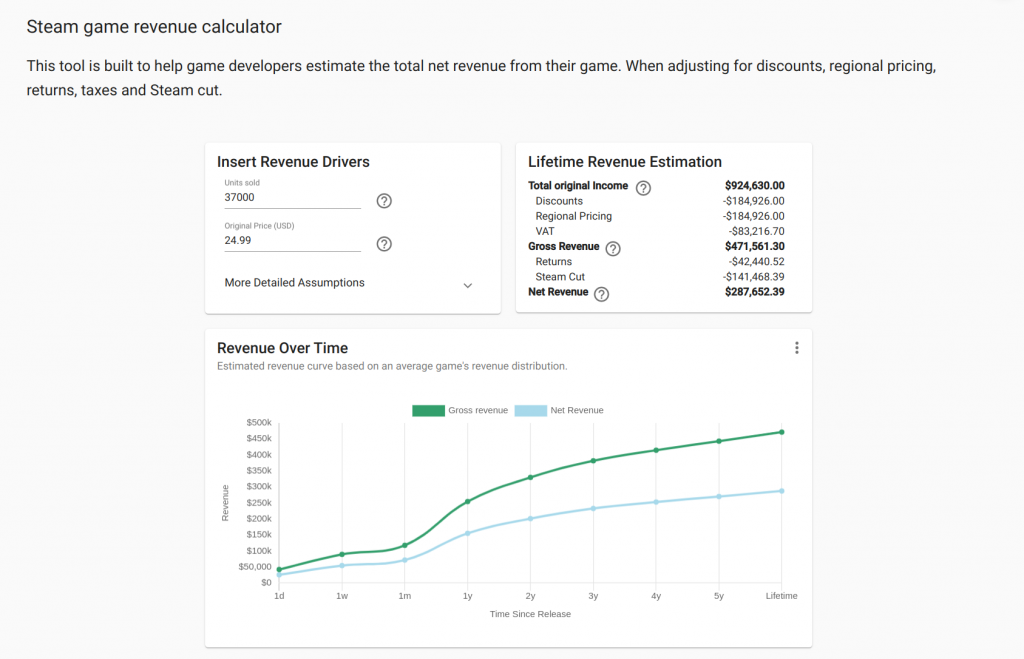
Task: Click the gross revenue data point at Lifetime
Action: [782, 432]
